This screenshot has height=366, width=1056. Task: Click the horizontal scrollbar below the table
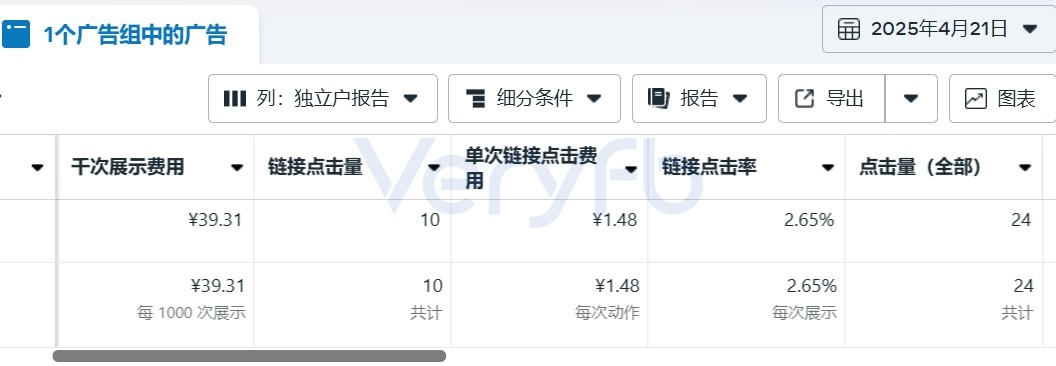[x=249, y=356]
